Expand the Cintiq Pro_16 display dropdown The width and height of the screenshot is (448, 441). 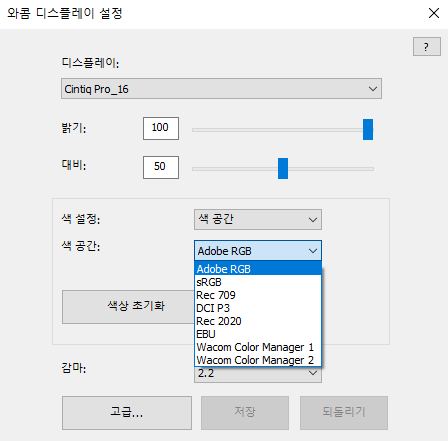tap(221, 89)
